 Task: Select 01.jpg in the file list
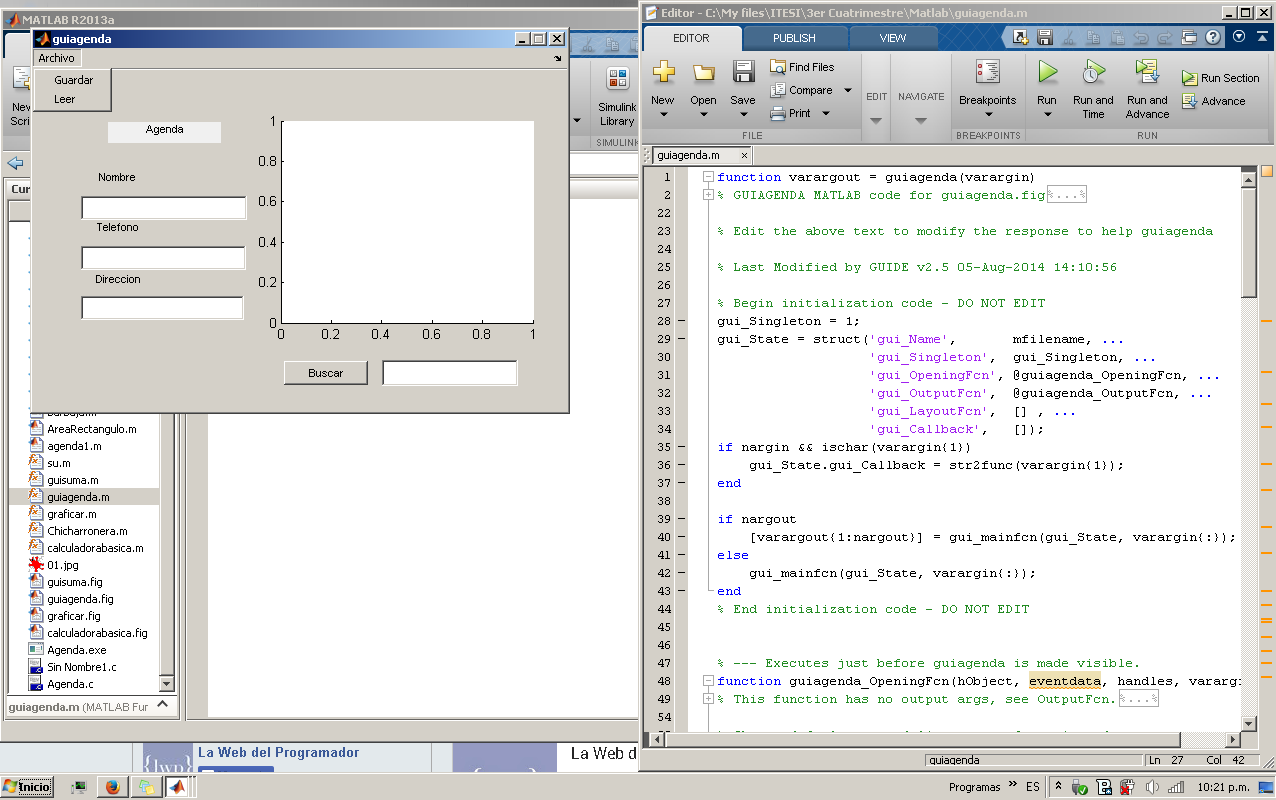(x=62, y=565)
